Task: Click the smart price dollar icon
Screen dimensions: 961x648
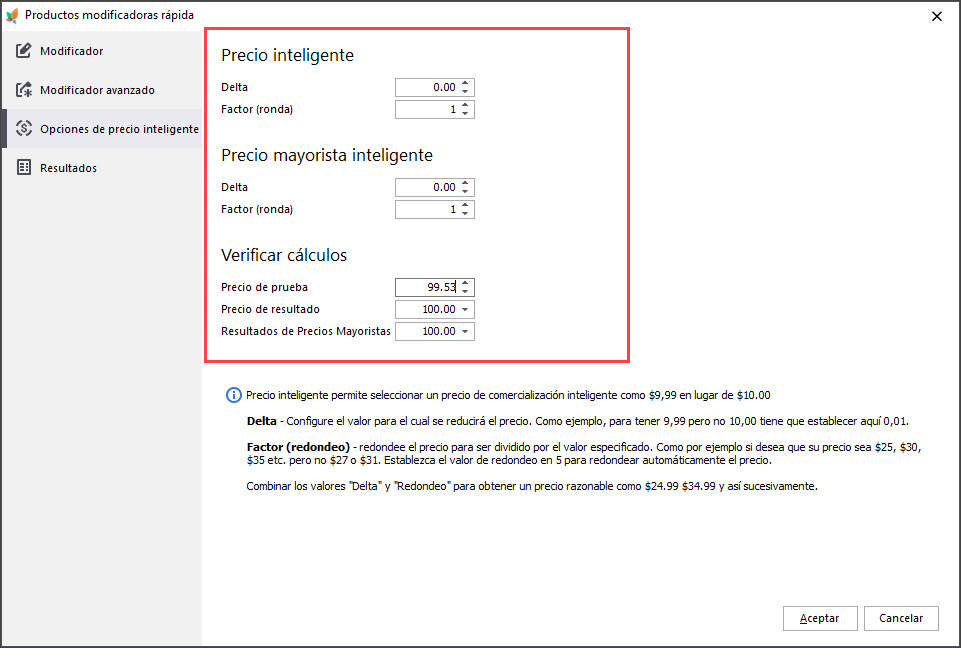Action: click(x=23, y=128)
